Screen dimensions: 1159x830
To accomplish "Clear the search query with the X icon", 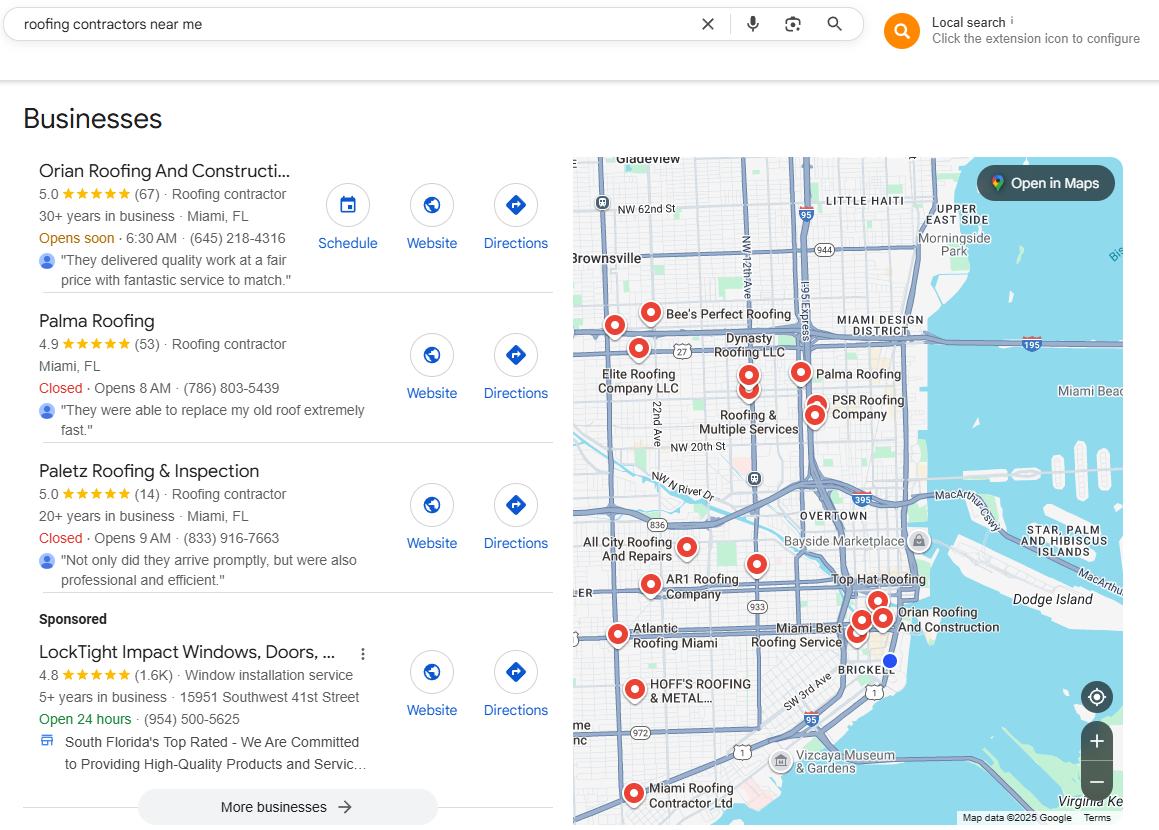I will [707, 24].
